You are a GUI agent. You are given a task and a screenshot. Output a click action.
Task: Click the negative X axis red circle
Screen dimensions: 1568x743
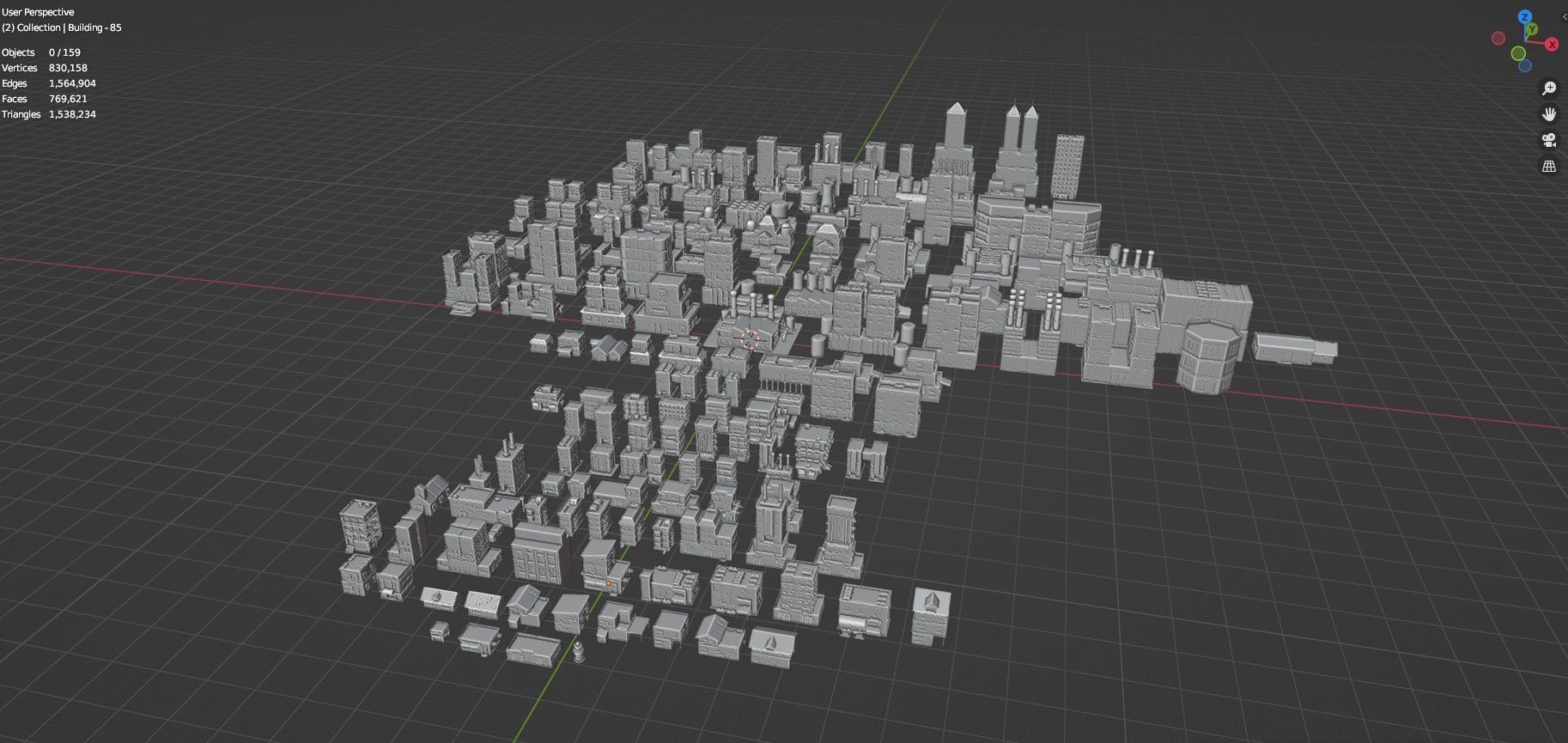(x=1498, y=38)
